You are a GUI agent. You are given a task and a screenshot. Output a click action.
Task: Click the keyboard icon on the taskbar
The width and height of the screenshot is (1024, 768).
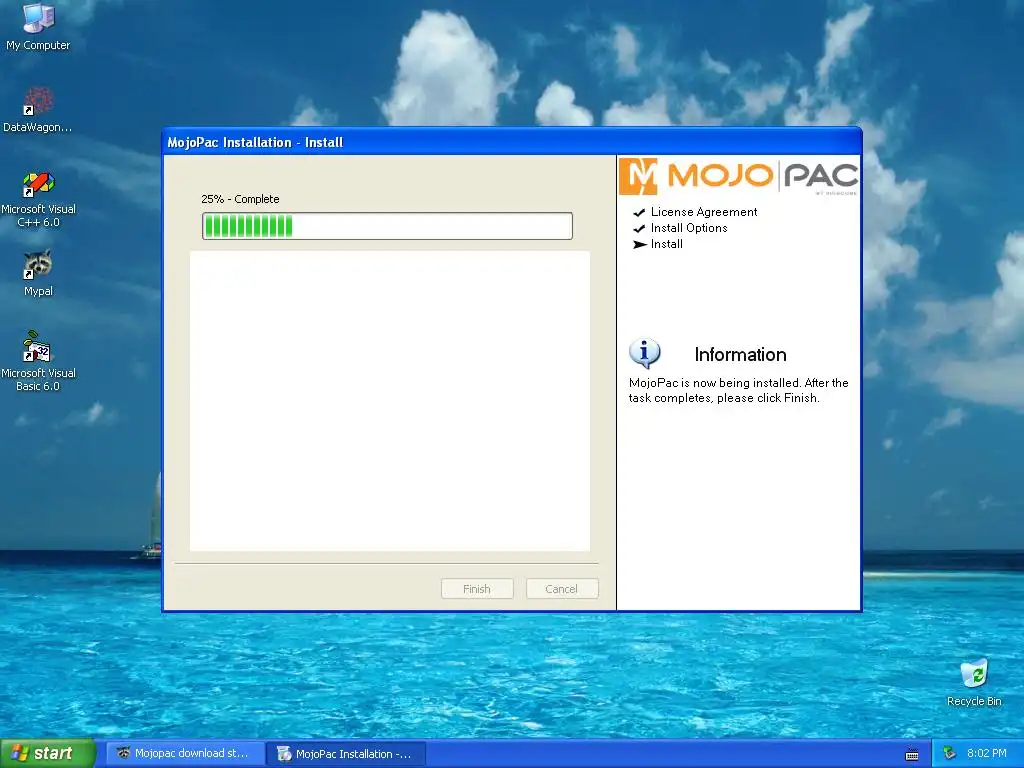(x=912, y=754)
